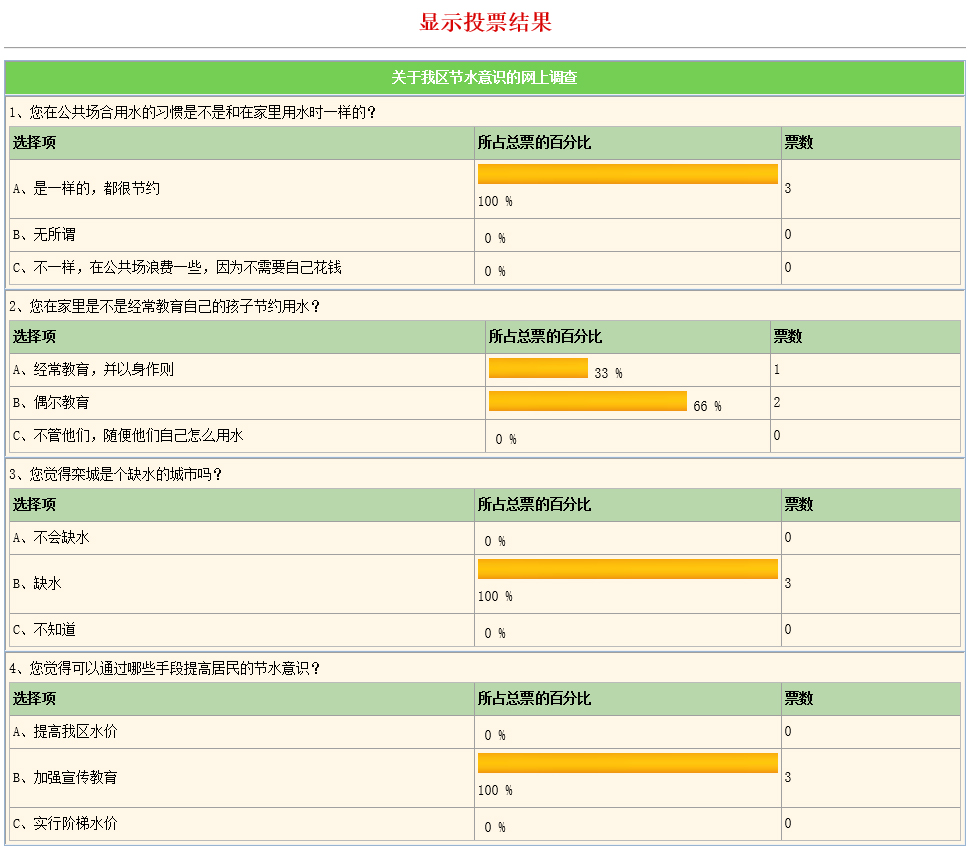Click option B、偶尔教育
The height and width of the screenshot is (850, 970).
[x=51, y=403]
